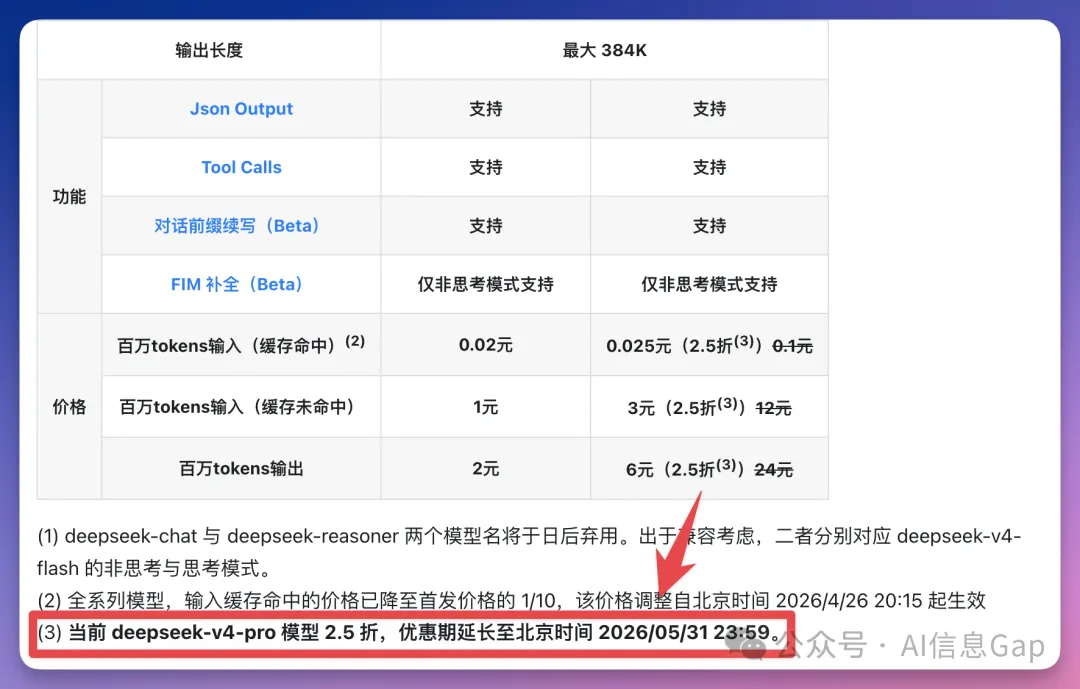
Task: Open the Json Output link
Action: (x=241, y=109)
